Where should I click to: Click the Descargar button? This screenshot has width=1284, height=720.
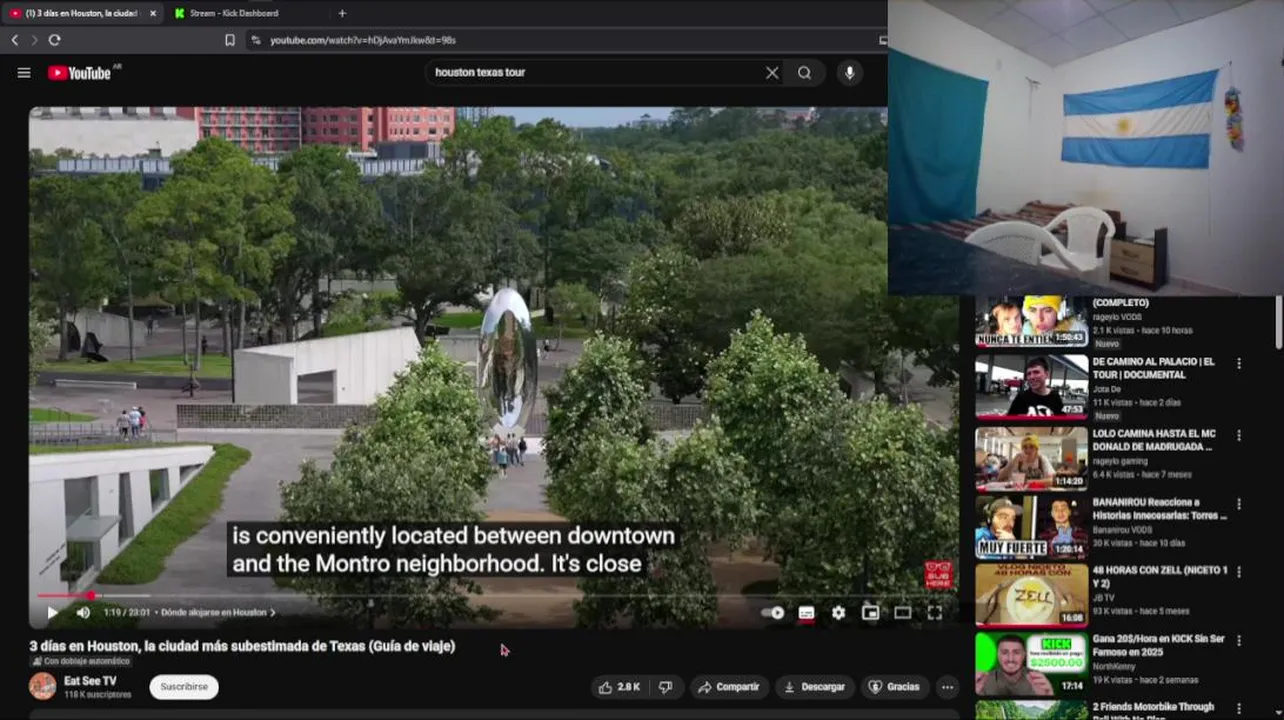click(814, 687)
